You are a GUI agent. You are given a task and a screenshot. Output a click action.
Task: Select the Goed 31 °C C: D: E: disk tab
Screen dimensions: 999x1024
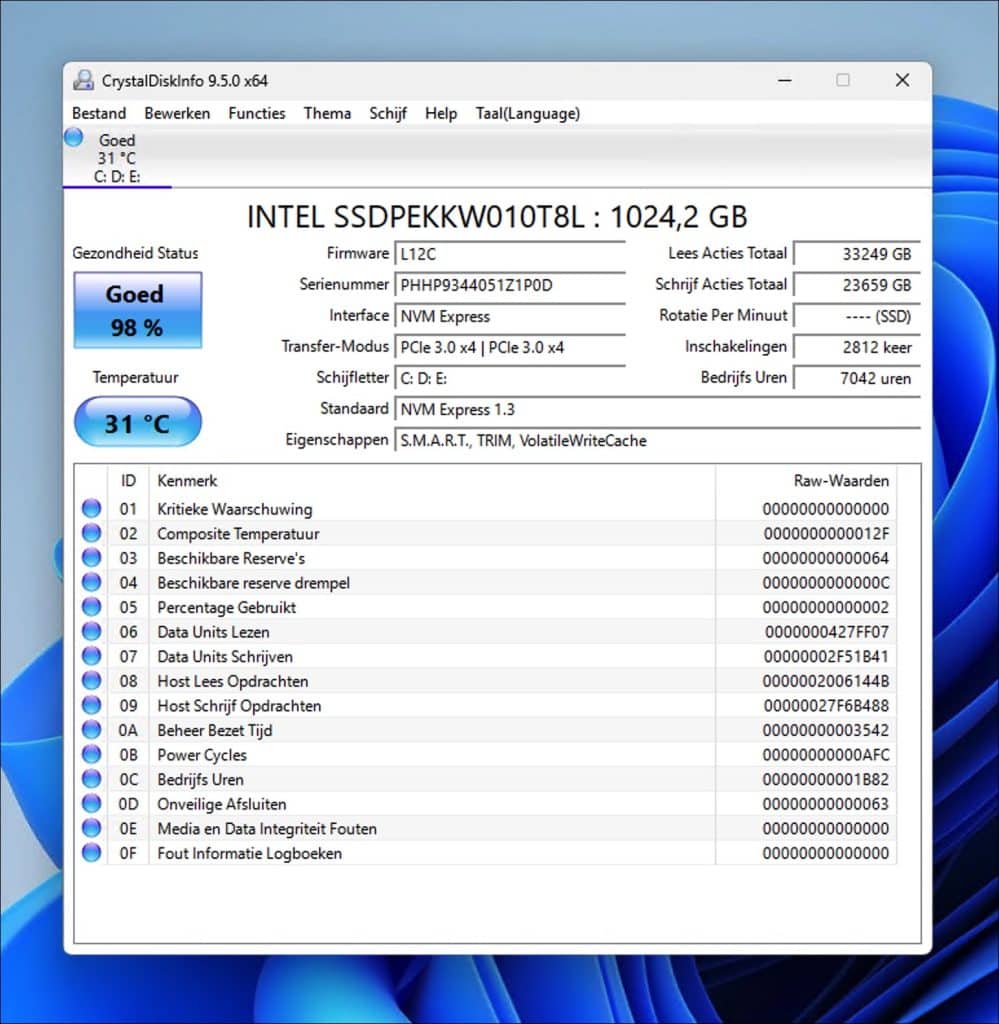pos(118,158)
